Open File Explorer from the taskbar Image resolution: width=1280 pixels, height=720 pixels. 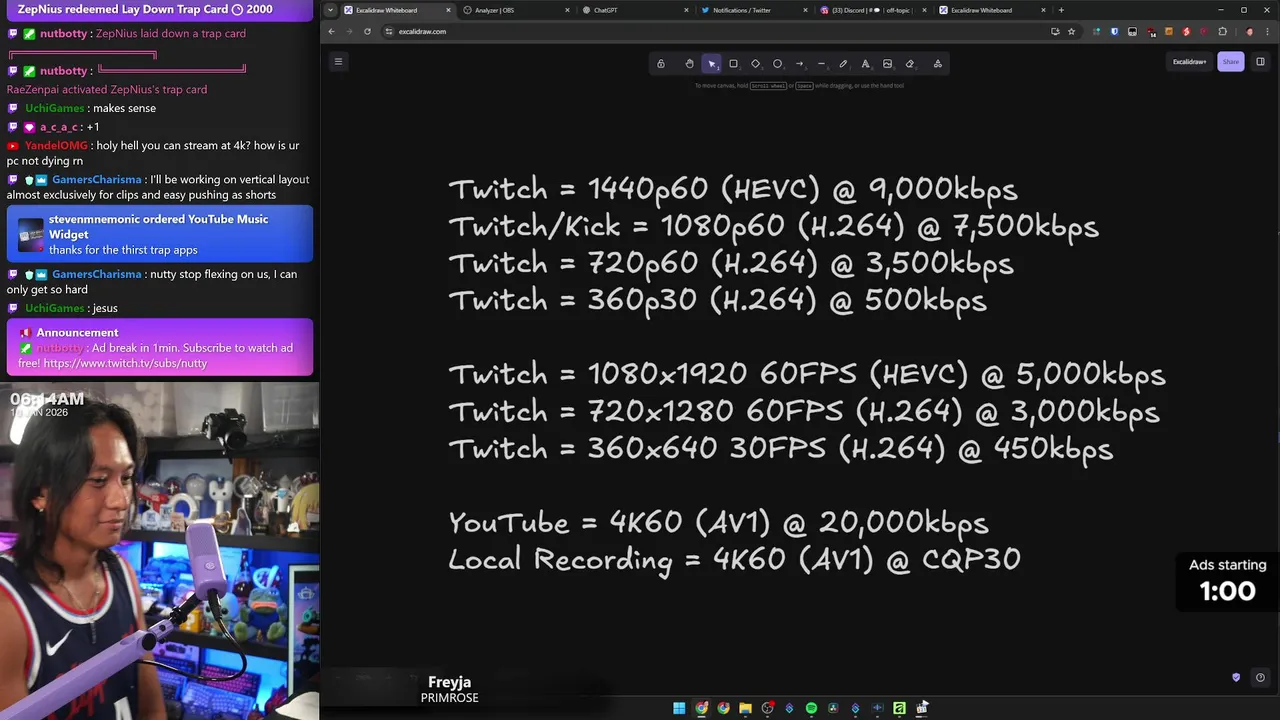[745, 708]
